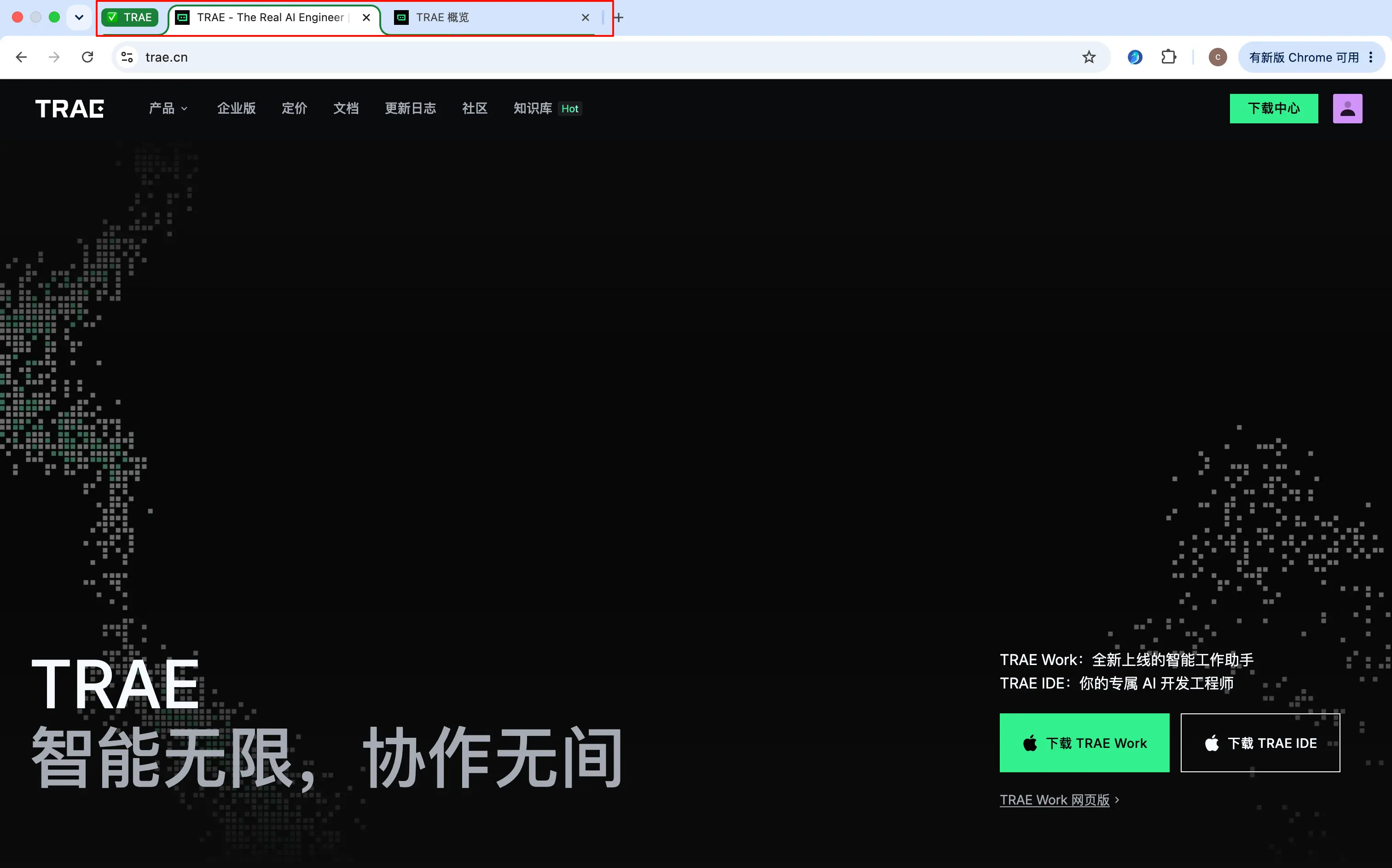Collapse the green TRAE tab group label
The image size is (1392, 868).
tap(130, 17)
